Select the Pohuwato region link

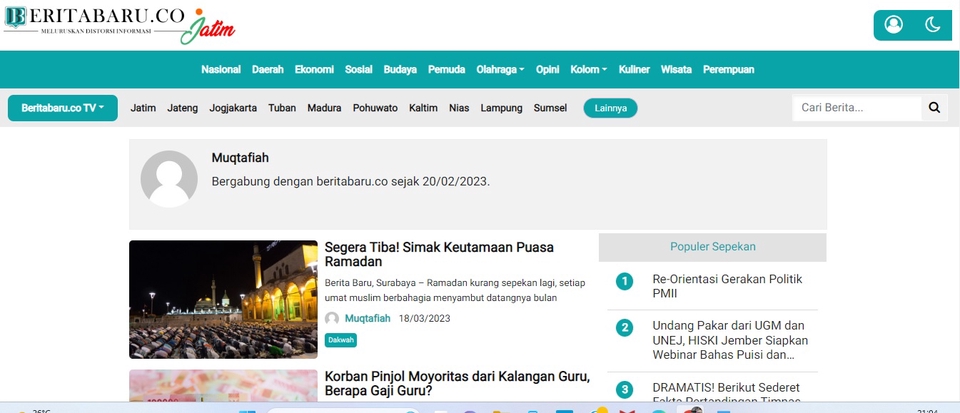pyautogui.click(x=375, y=108)
